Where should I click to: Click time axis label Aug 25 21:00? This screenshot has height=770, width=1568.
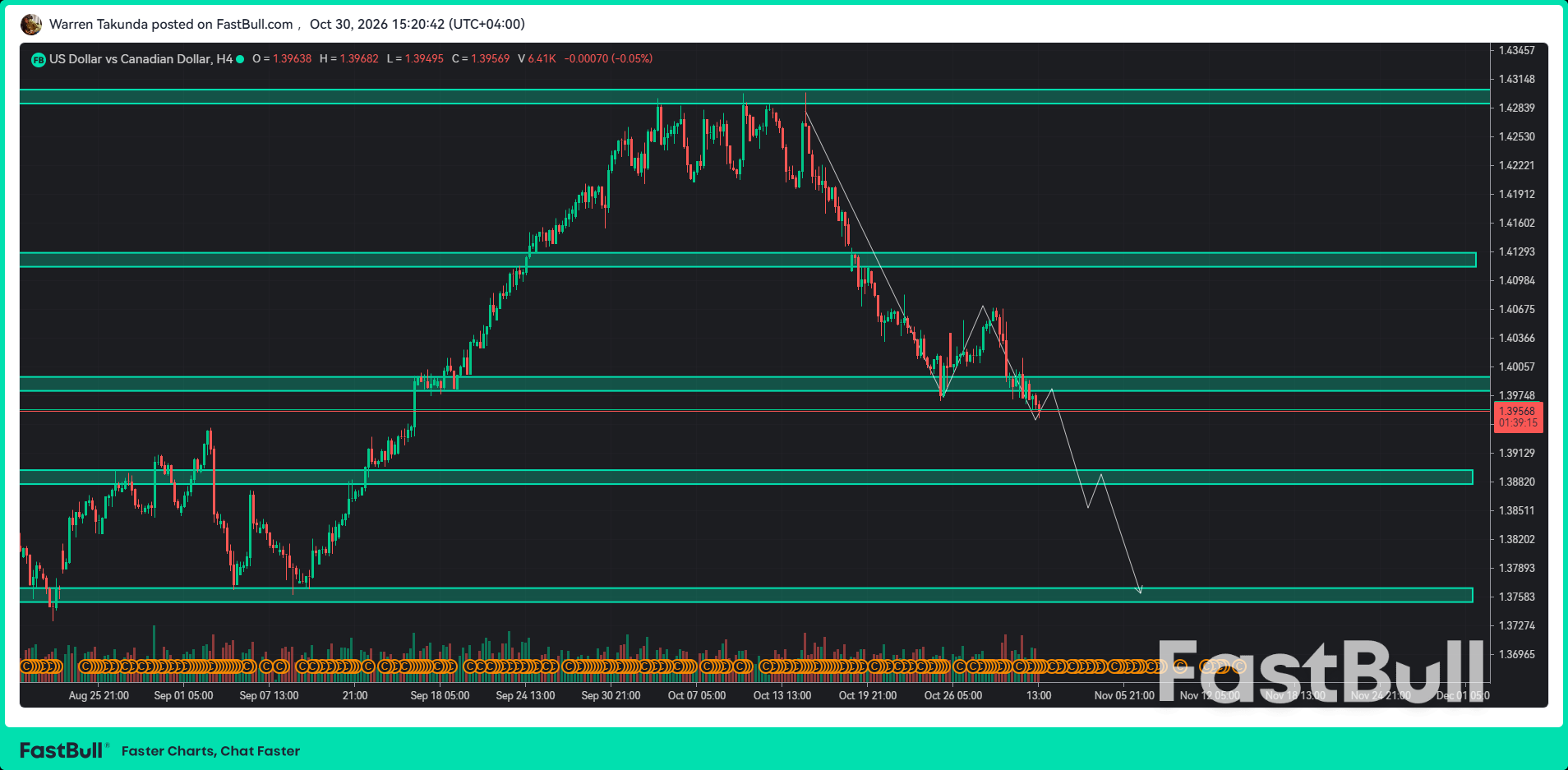99,695
